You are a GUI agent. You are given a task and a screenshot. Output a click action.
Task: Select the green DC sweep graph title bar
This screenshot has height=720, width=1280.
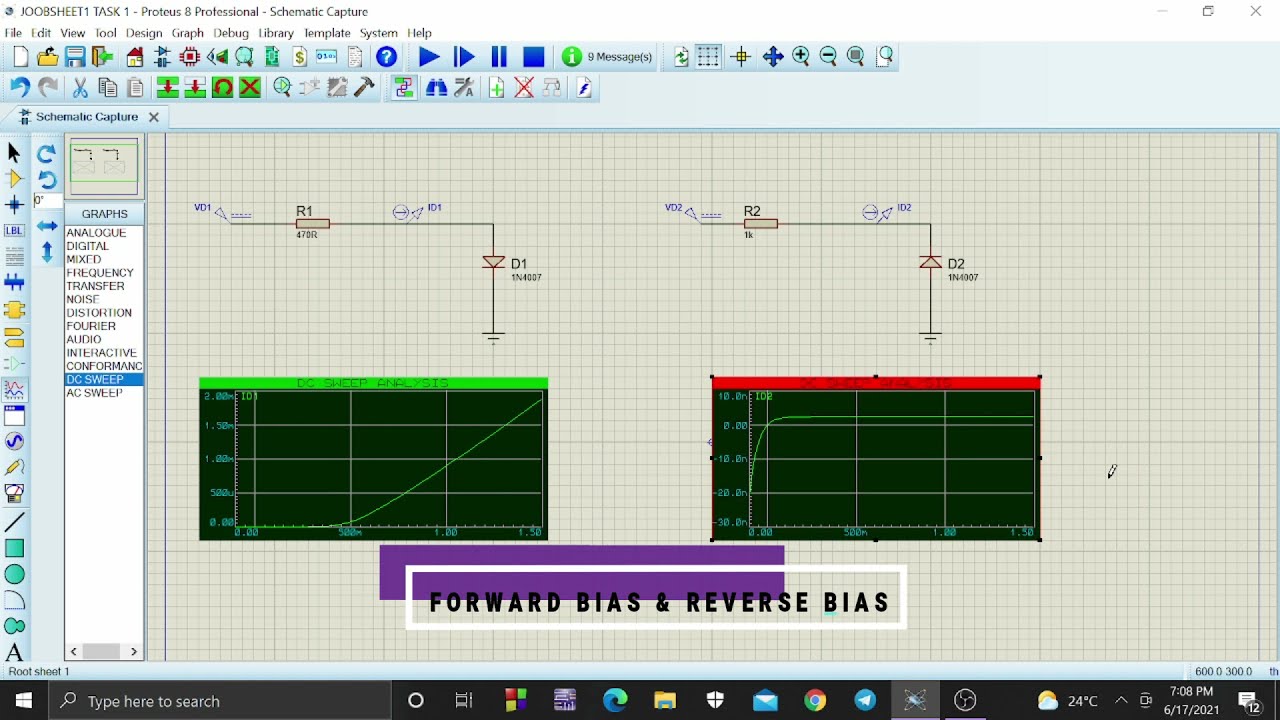pyautogui.click(x=373, y=383)
